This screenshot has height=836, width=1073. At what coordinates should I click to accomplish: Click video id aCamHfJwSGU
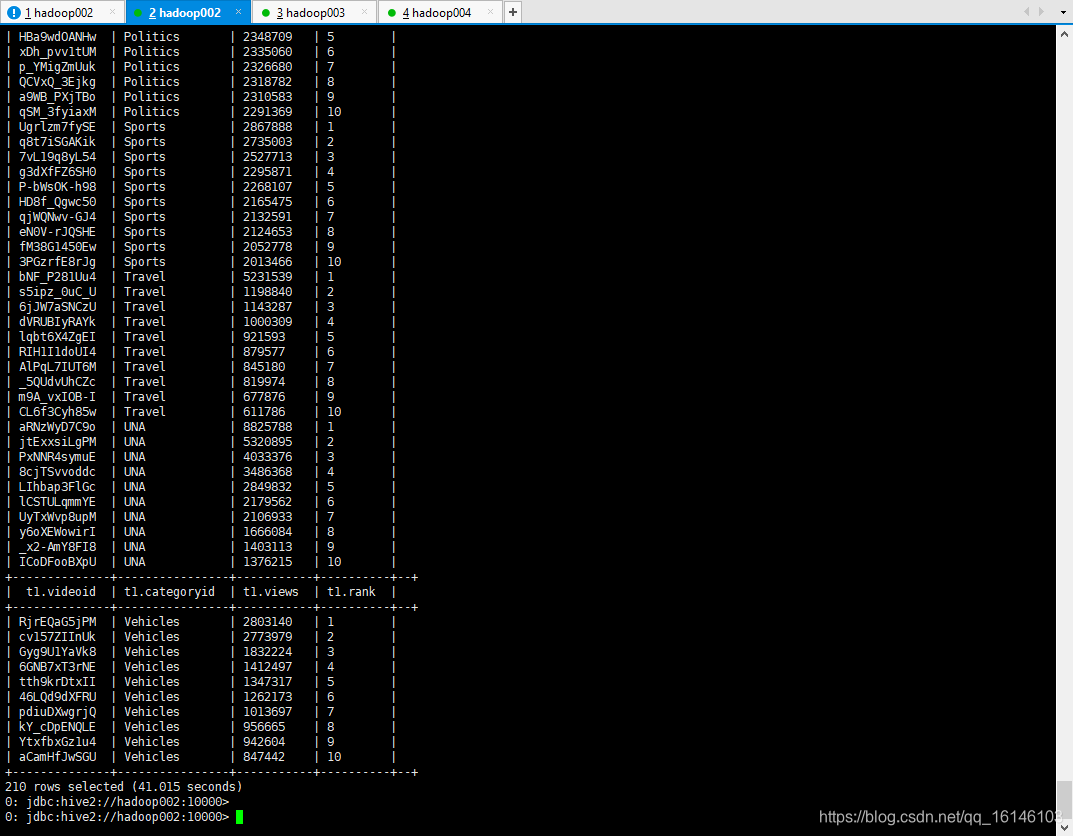click(57, 757)
